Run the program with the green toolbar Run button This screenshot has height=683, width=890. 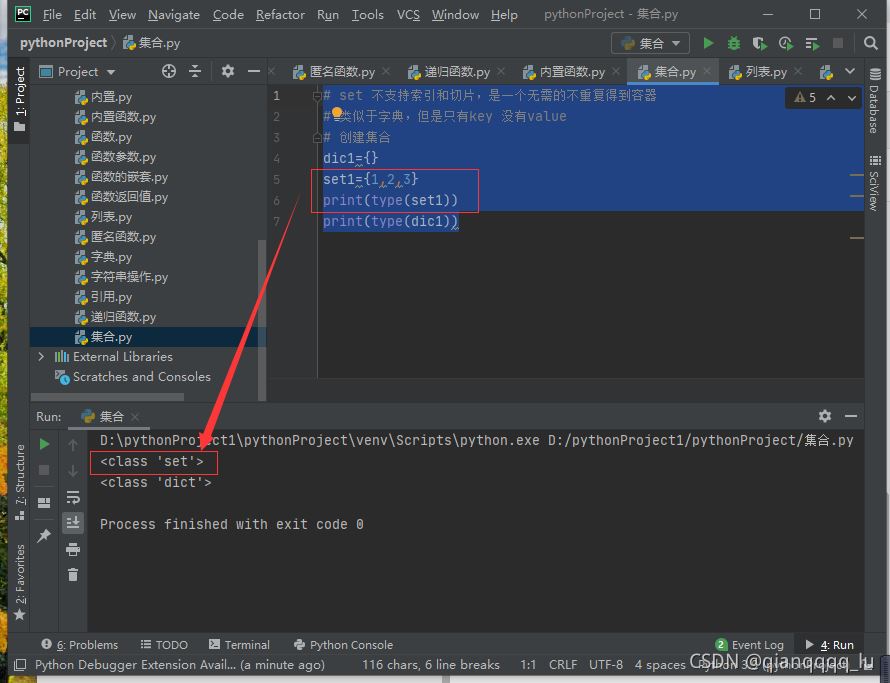pos(708,43)
